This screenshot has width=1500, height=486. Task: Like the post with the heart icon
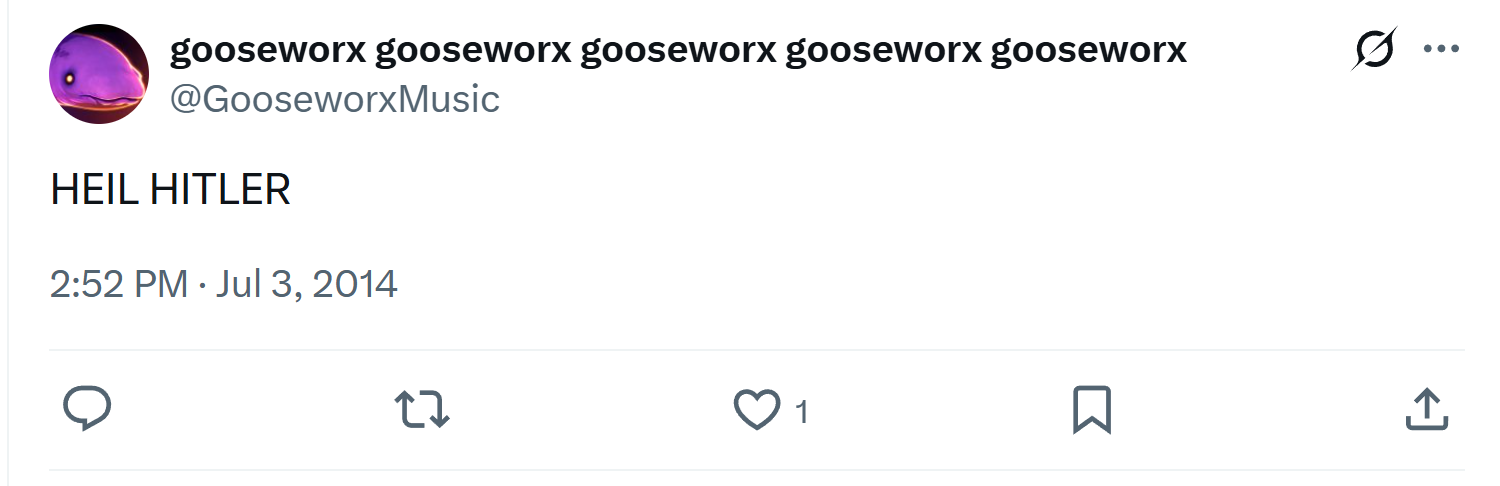tap(757, 410)
